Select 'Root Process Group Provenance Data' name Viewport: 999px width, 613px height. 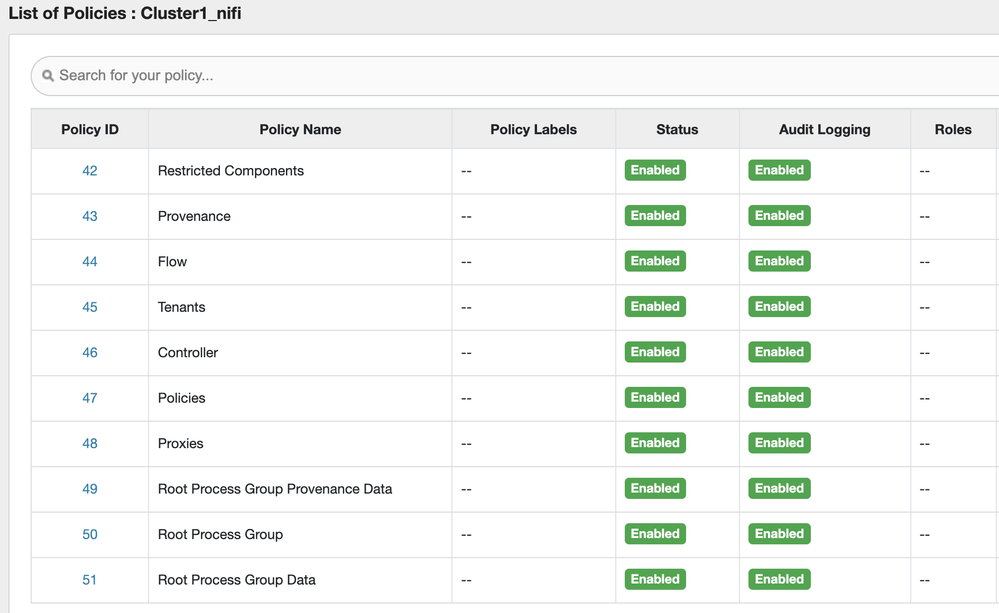[x=275, y=489]
